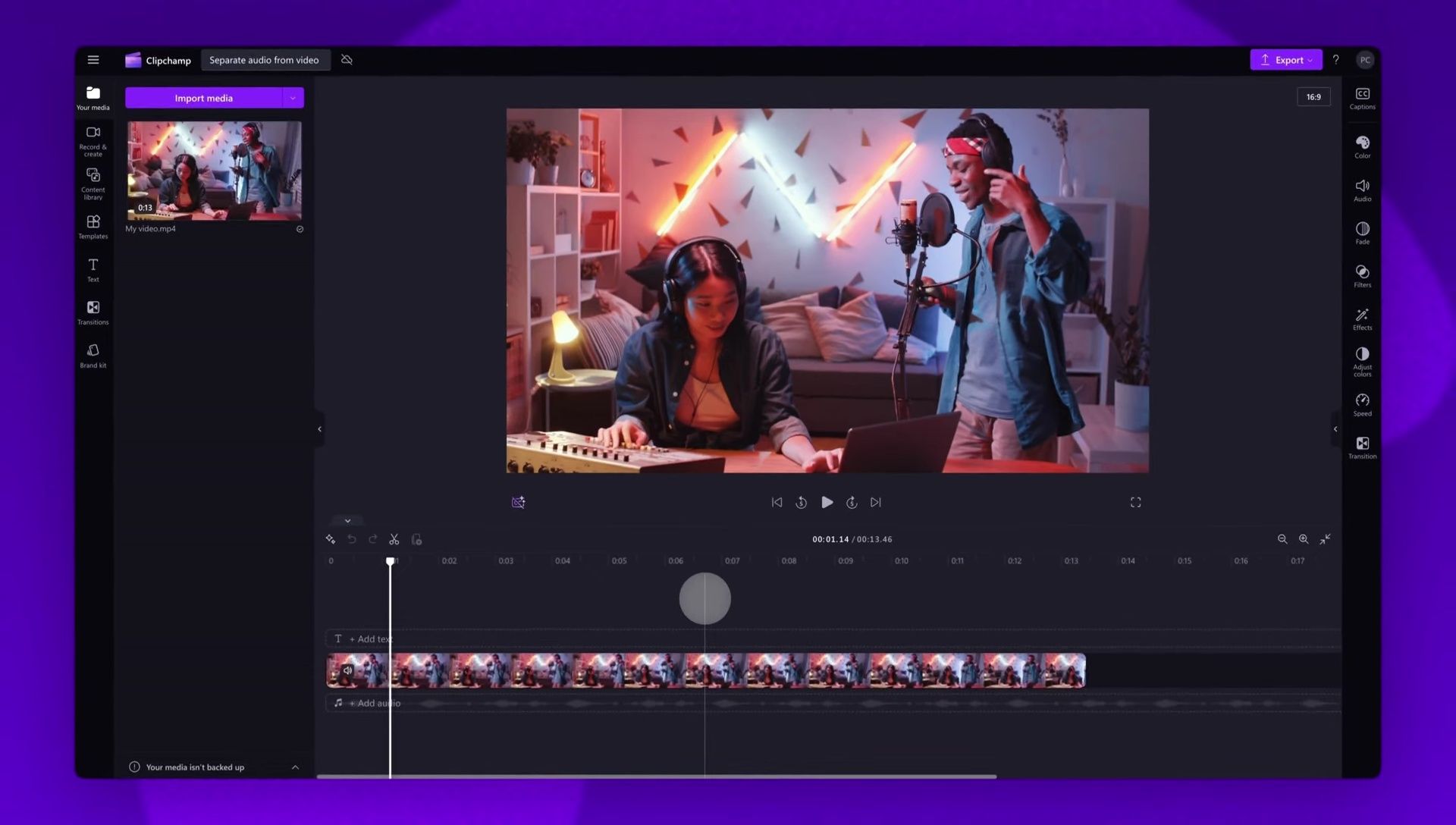
Task: Click the icon right of the scissors
Action: (x=416, y=539)
